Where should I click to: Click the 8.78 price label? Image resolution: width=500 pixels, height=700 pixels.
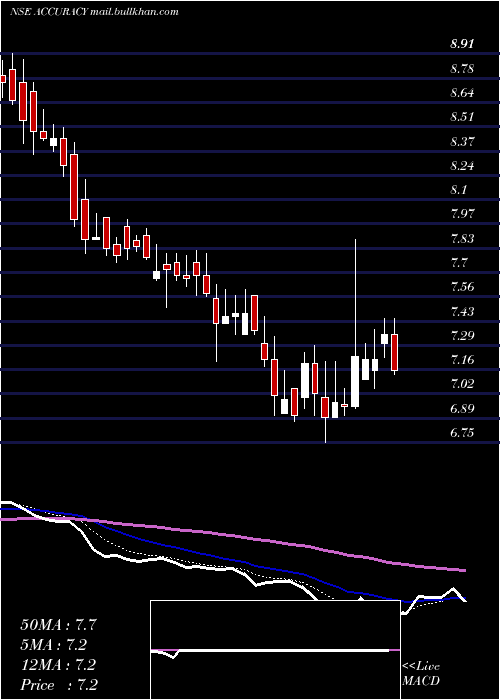(x=462, y=68)
